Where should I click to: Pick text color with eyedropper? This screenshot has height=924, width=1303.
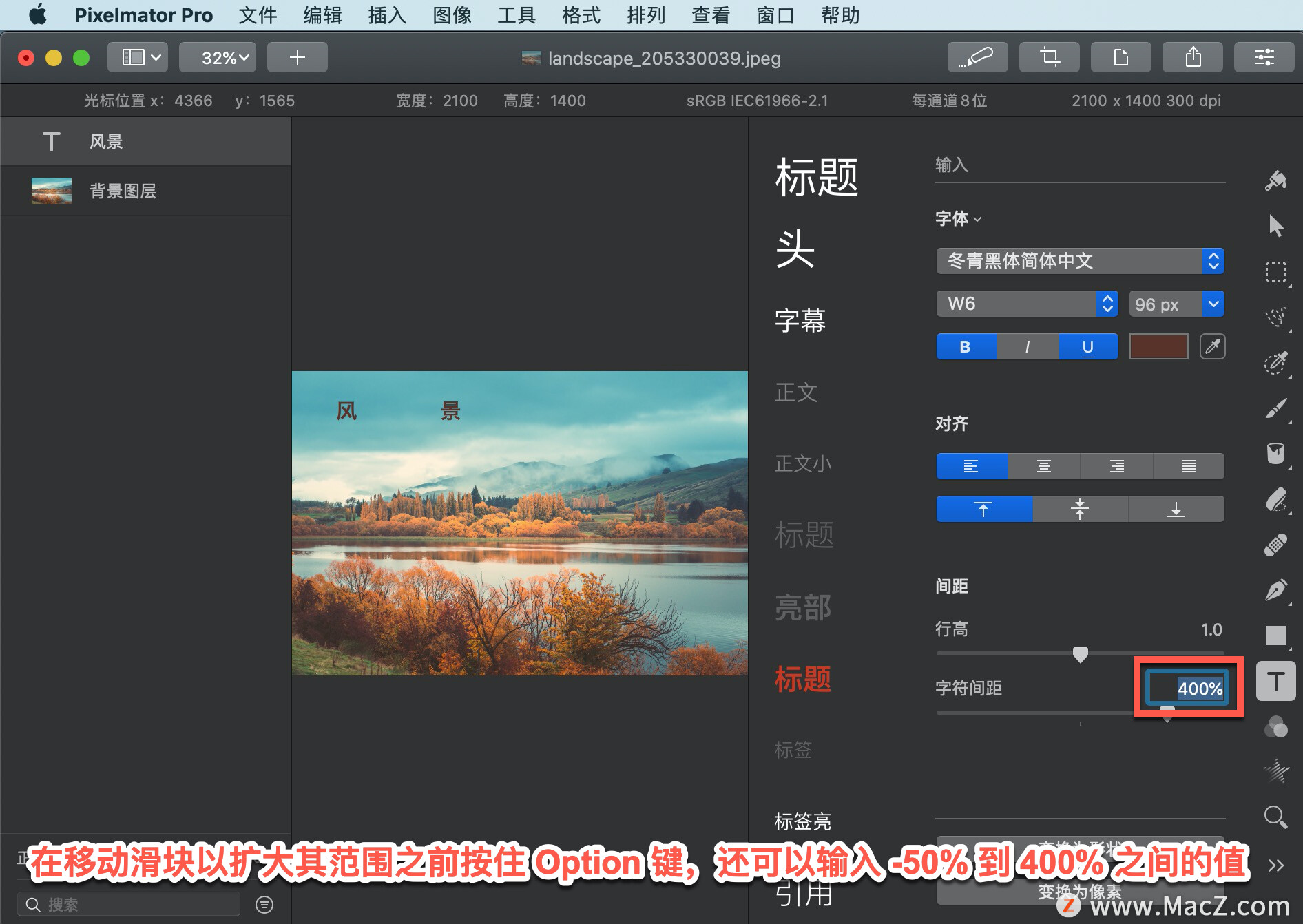tap(1212, 346)
